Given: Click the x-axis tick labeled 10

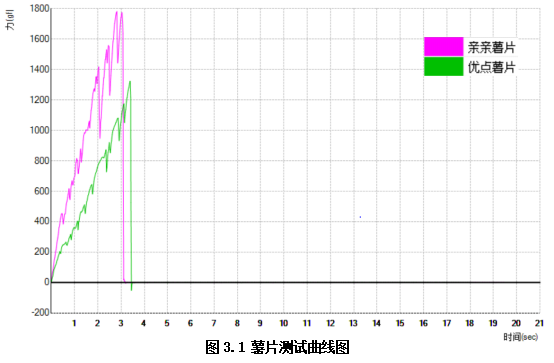Looking at the screenshot, I should [x=283, y=323].
